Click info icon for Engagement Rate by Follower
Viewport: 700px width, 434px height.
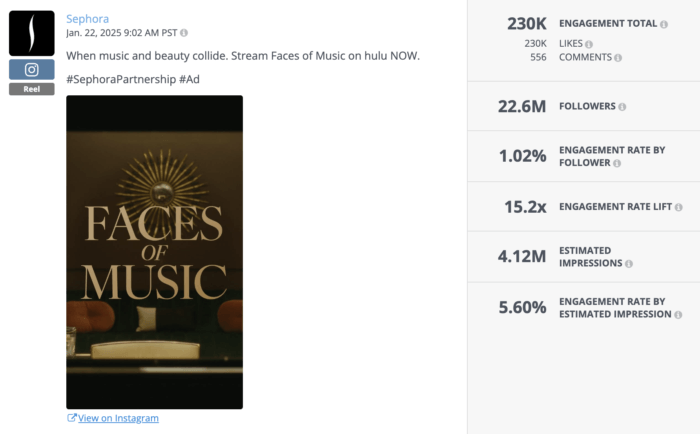point(617,163)
